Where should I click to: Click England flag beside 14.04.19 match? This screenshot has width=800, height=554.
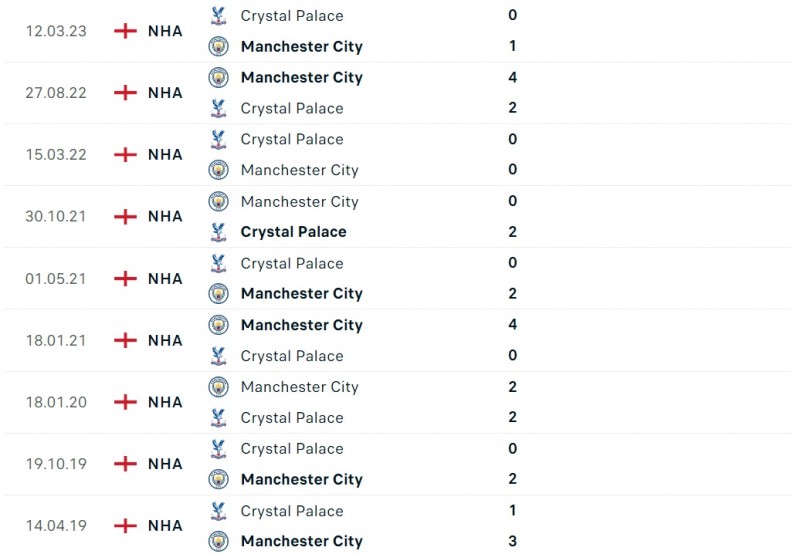point(125,525)
